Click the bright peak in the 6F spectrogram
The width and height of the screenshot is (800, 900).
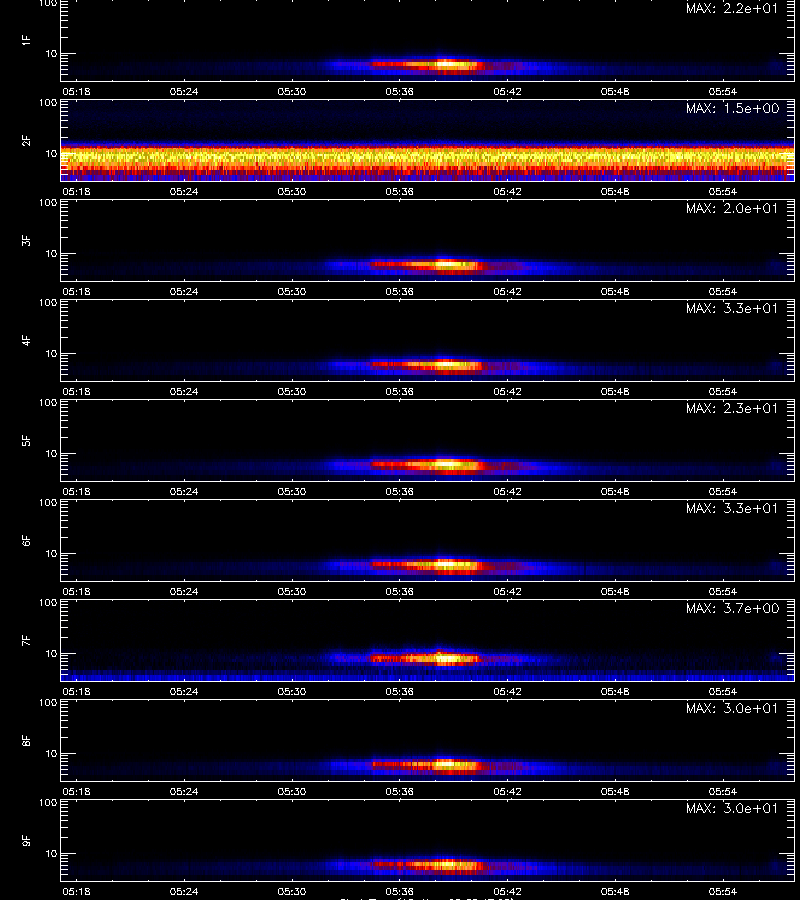coord(446,564)
